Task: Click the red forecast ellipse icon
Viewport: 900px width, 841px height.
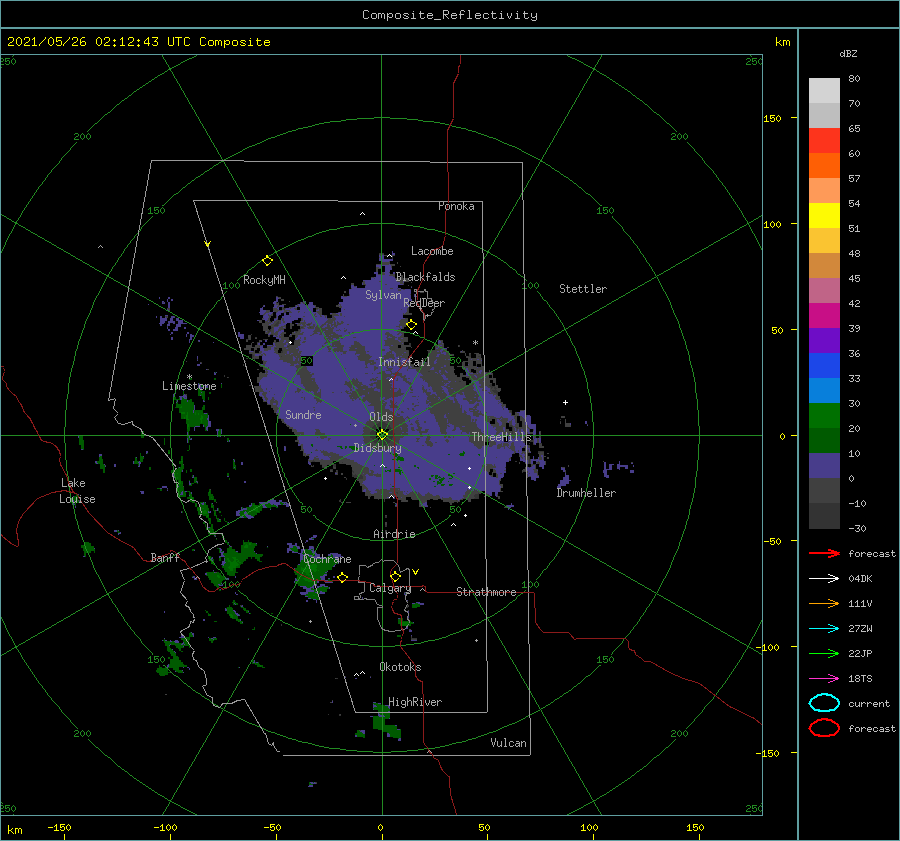Action: click(x=824, y=728)
